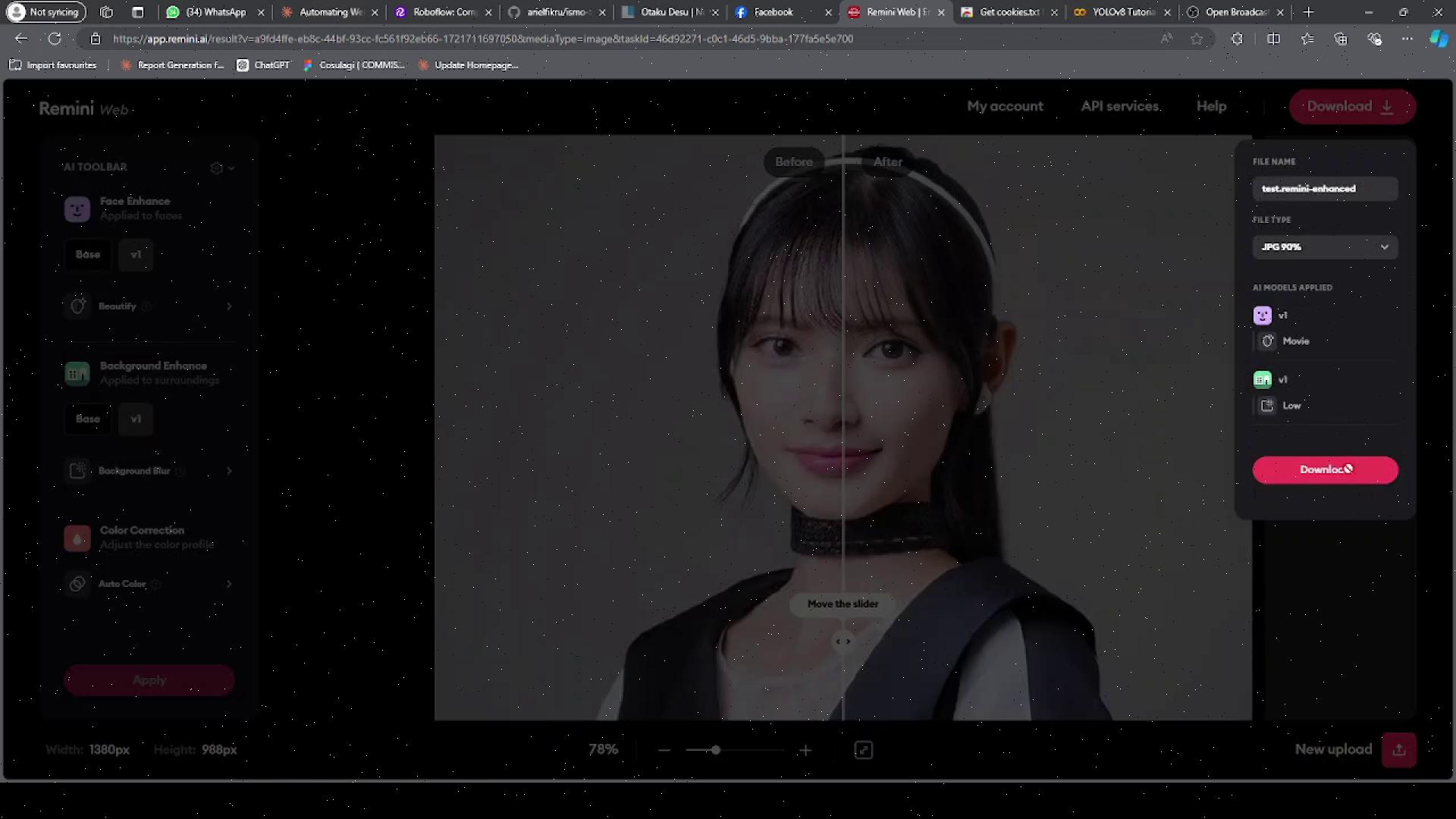Go back in browser history
This screenshot has height=819, width=1456.
tap(21, 39)
